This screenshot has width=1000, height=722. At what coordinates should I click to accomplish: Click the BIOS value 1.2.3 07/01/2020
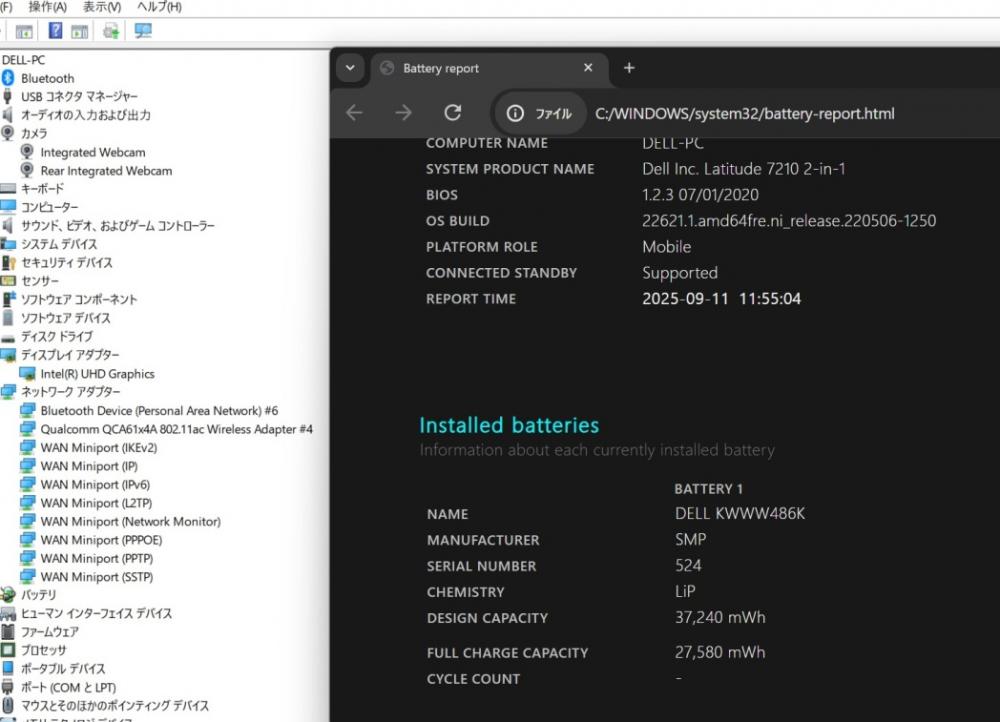(x=700, y=195)
